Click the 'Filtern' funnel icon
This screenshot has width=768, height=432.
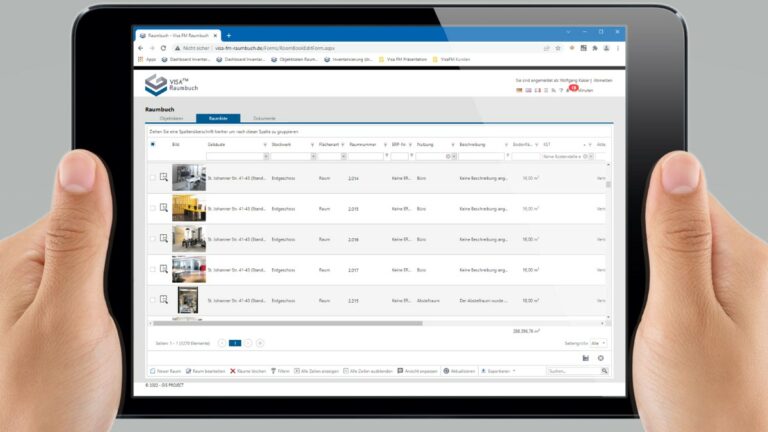[x=272, y=370]
